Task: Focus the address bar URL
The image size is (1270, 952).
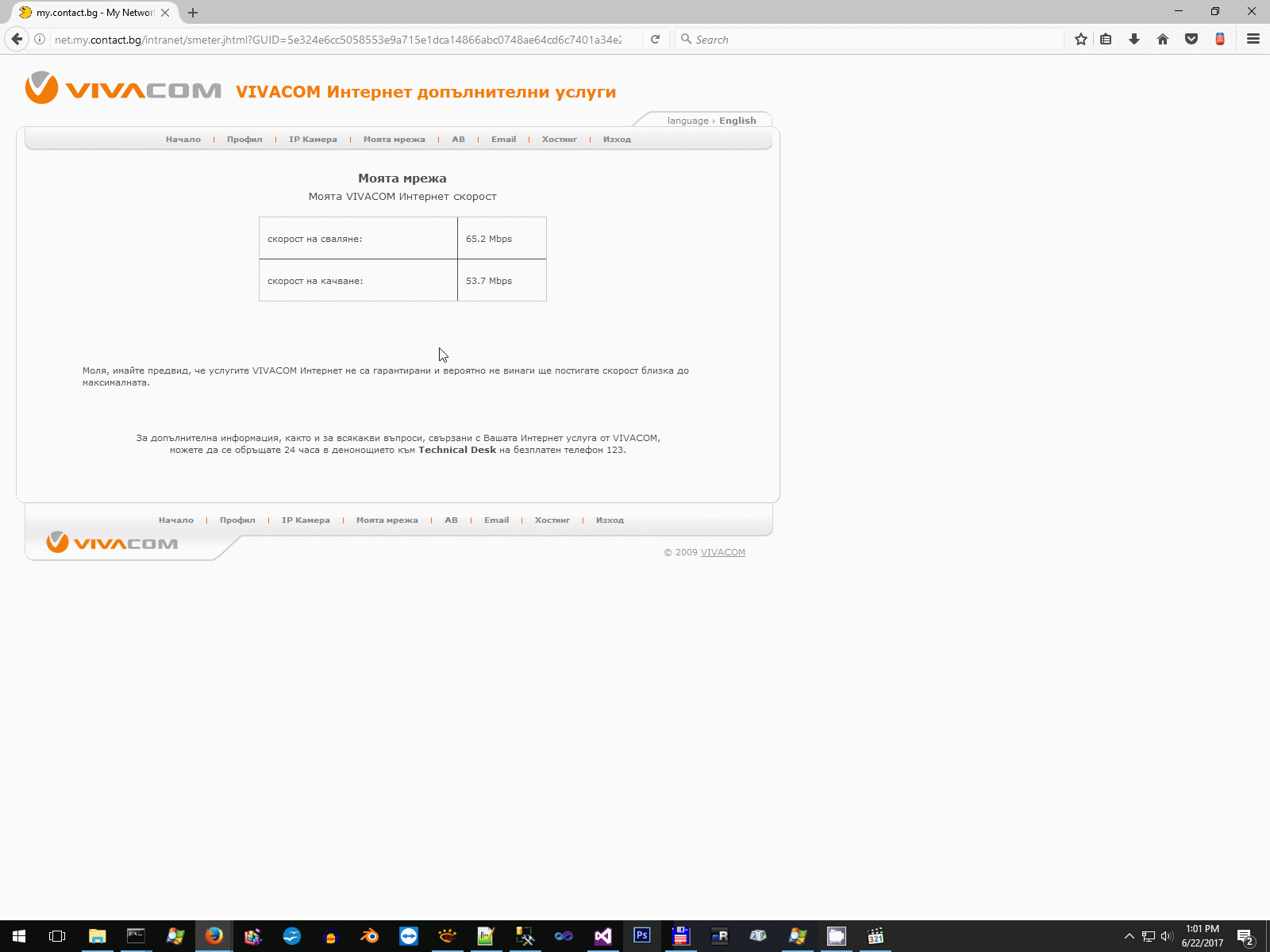Action: tap(338, 40)
